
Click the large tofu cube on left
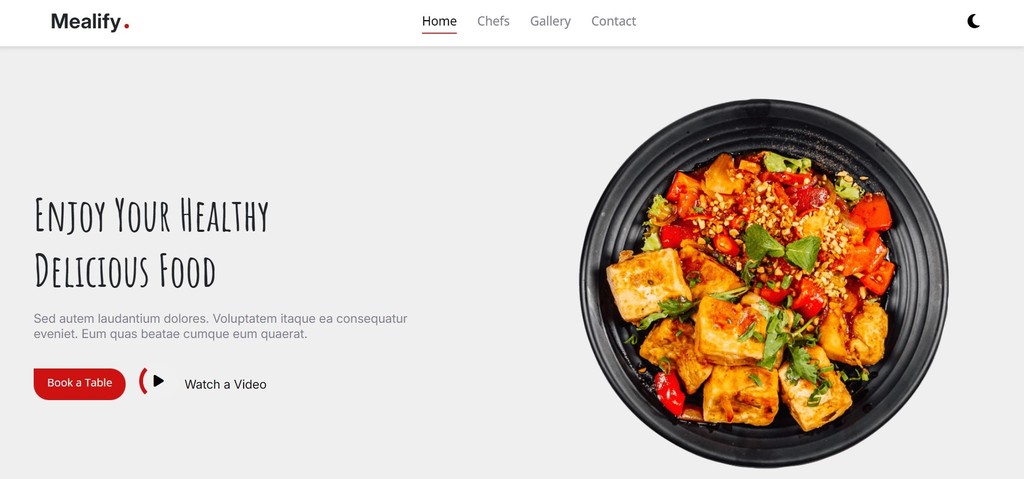point(647,284)
